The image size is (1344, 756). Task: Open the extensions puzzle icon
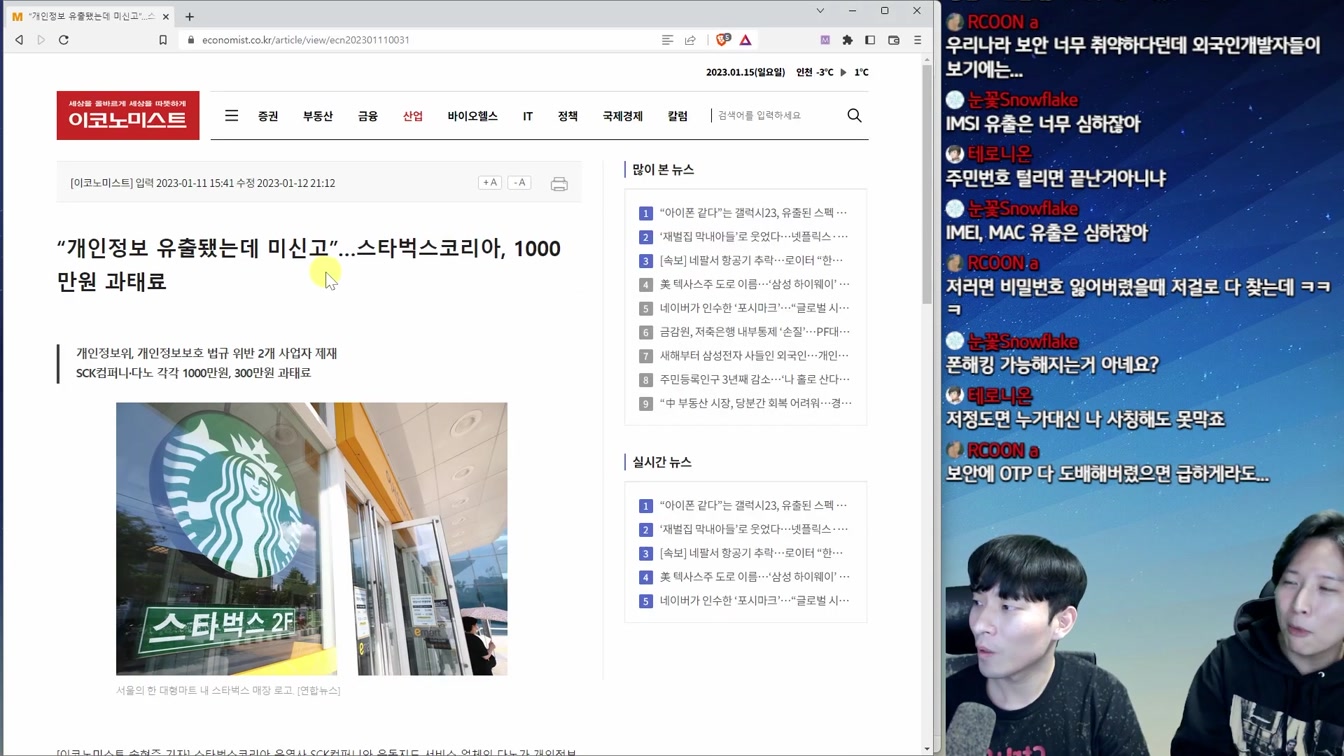click(x=848, y=40)
